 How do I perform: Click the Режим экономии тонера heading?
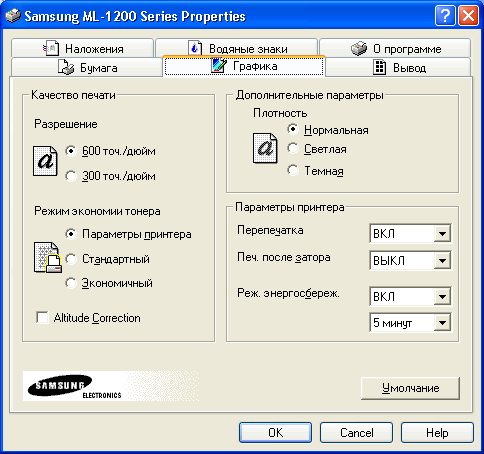coord(97,211)
